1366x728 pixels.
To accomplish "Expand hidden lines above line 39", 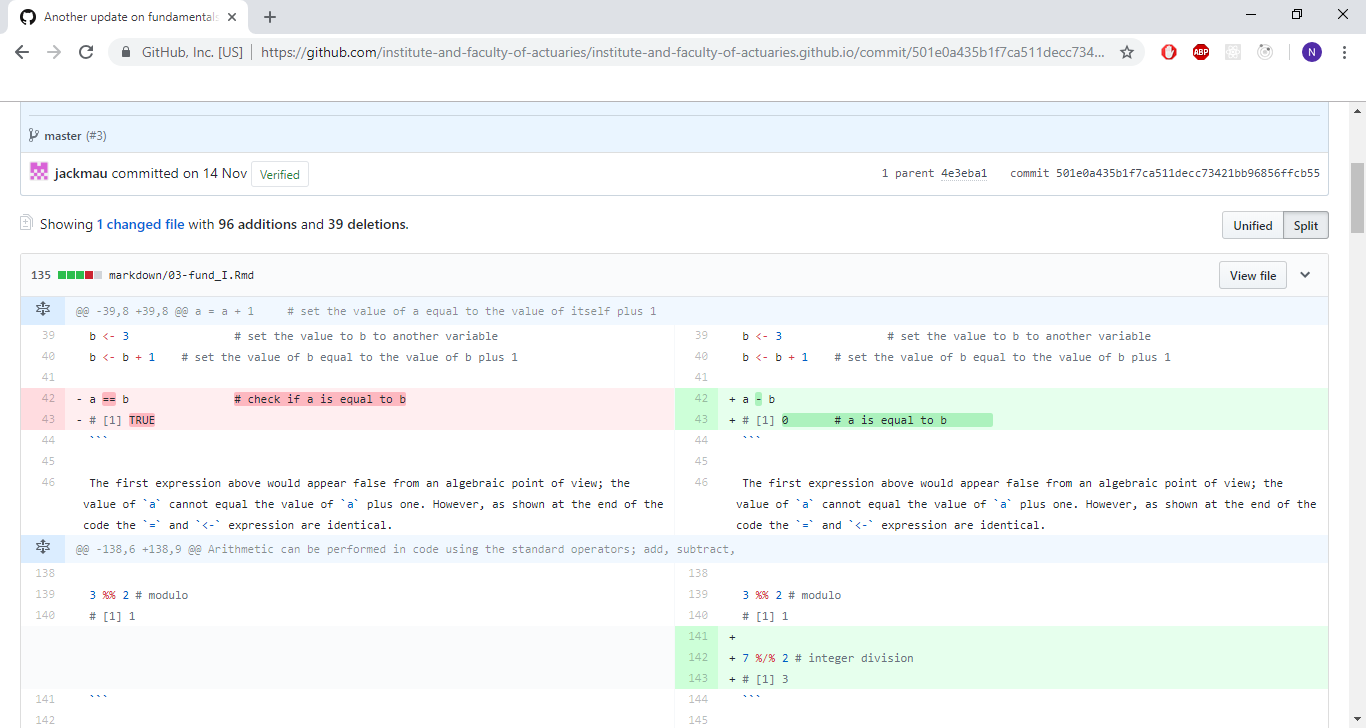I will point(43,310).
